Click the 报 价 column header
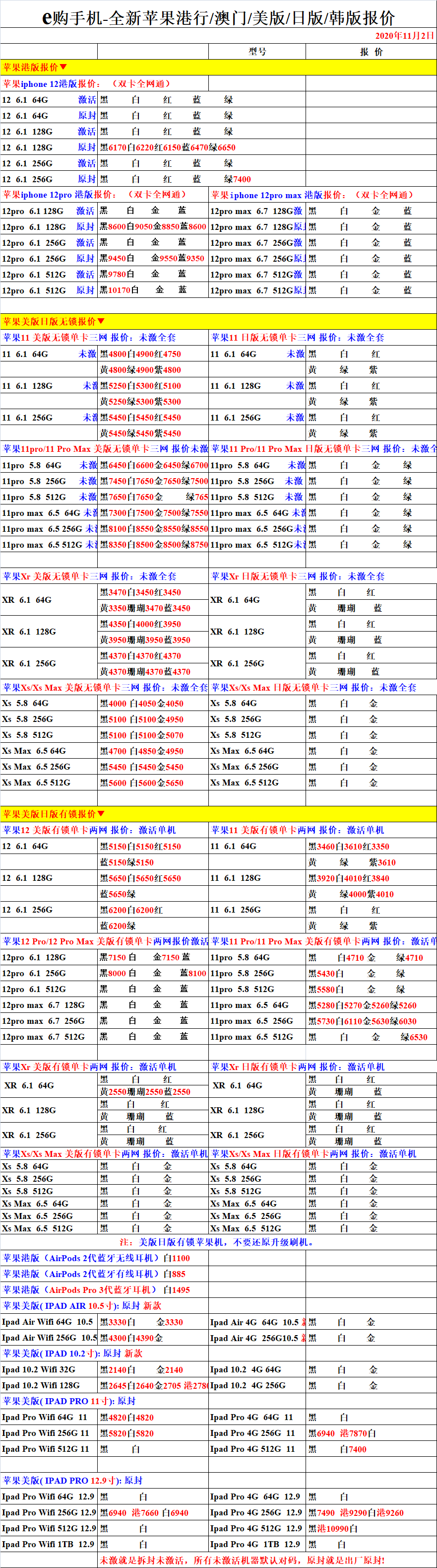Viewport: 437px width, 1568px height. tap(372, 52)
